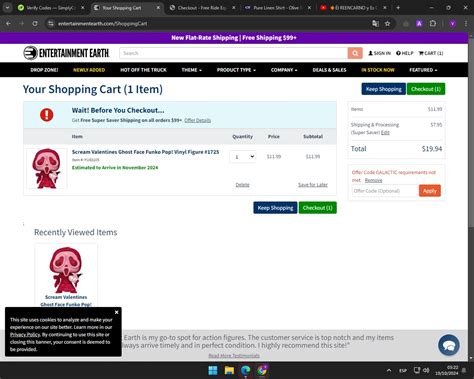Open the Scream Valentines Ghost Face product title

pos(145,152)
